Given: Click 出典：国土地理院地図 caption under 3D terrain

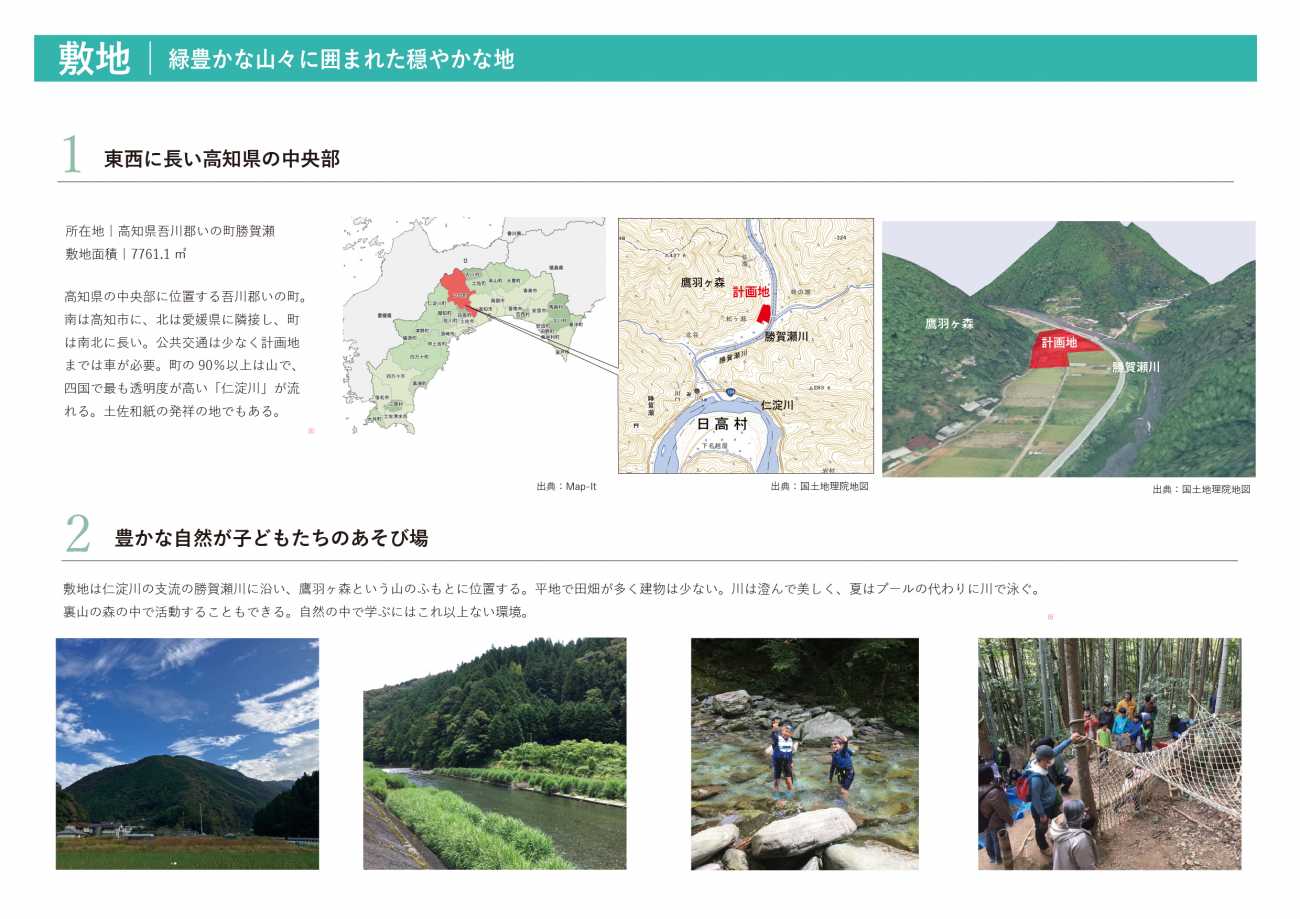Looking at the screenshot, I should coord(1201,489).
